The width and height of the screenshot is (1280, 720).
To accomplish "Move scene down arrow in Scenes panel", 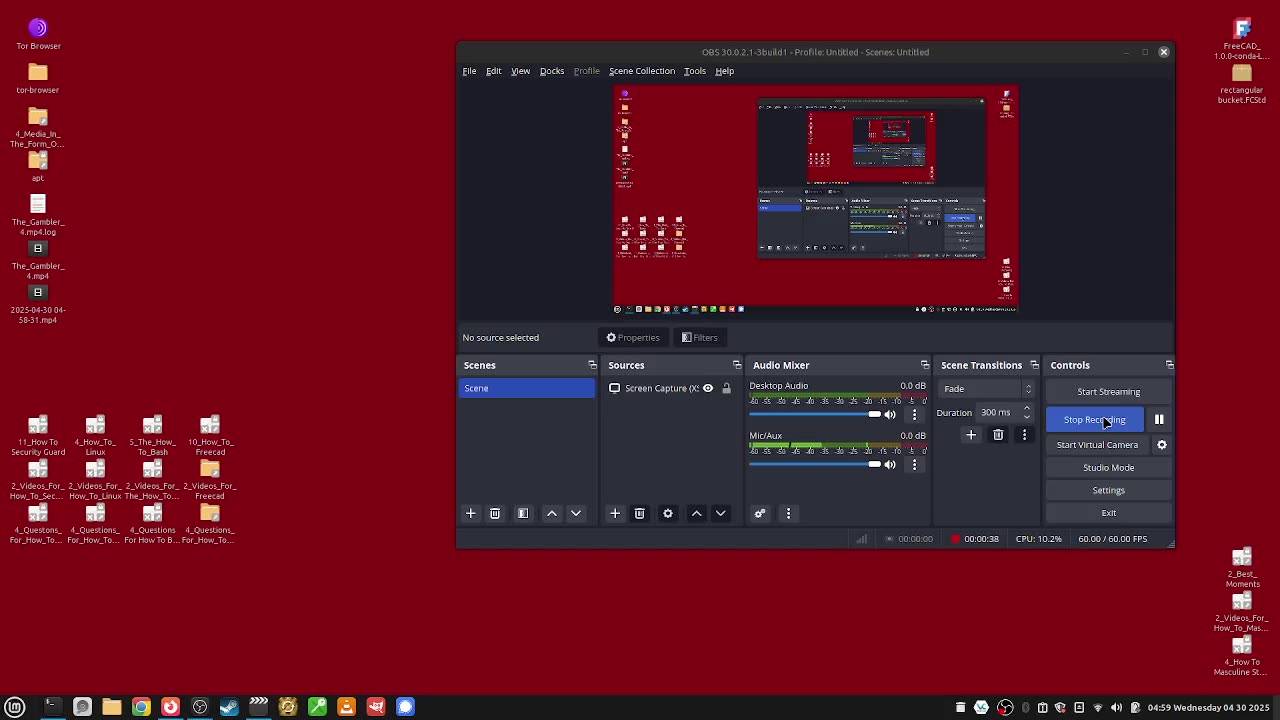I will (x=576, y=513).
